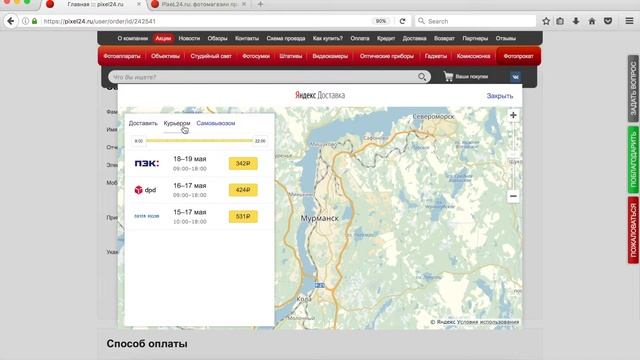This screenshot has height=360, width=640.
Task: Select the dpd carrier logo
Action: pyautogui.click(x=145, y=190)
